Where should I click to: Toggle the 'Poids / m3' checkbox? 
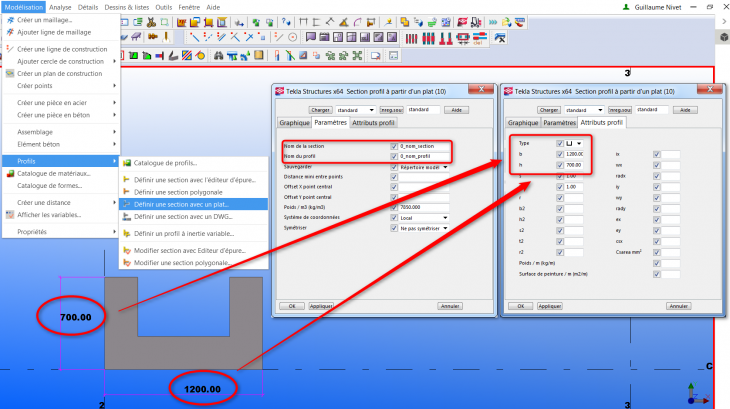[394, 207]
